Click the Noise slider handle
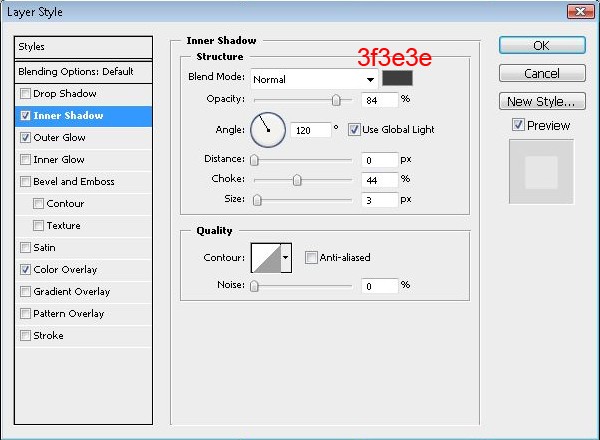 [x=254, y=286]
